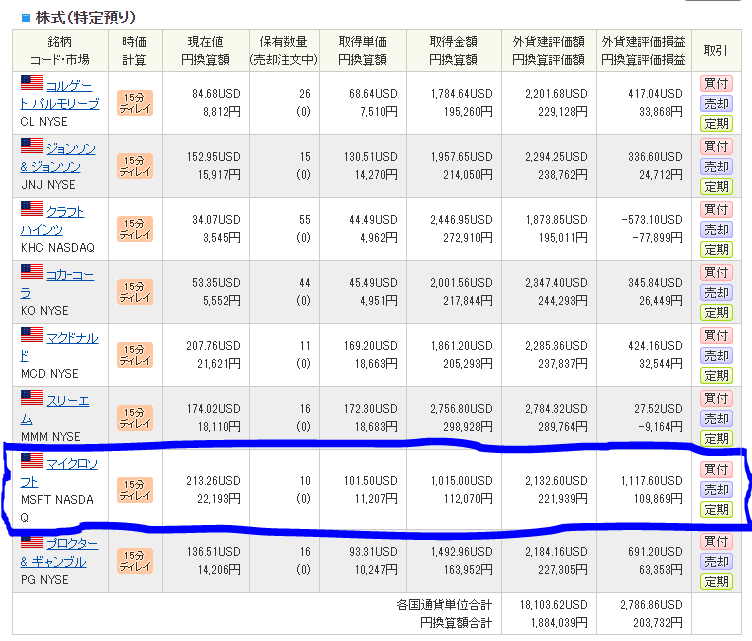Screen dimensions: 752x641
Task: Click the US flag icon beside コカ・コーラ
Action: (x=32, y=272)
